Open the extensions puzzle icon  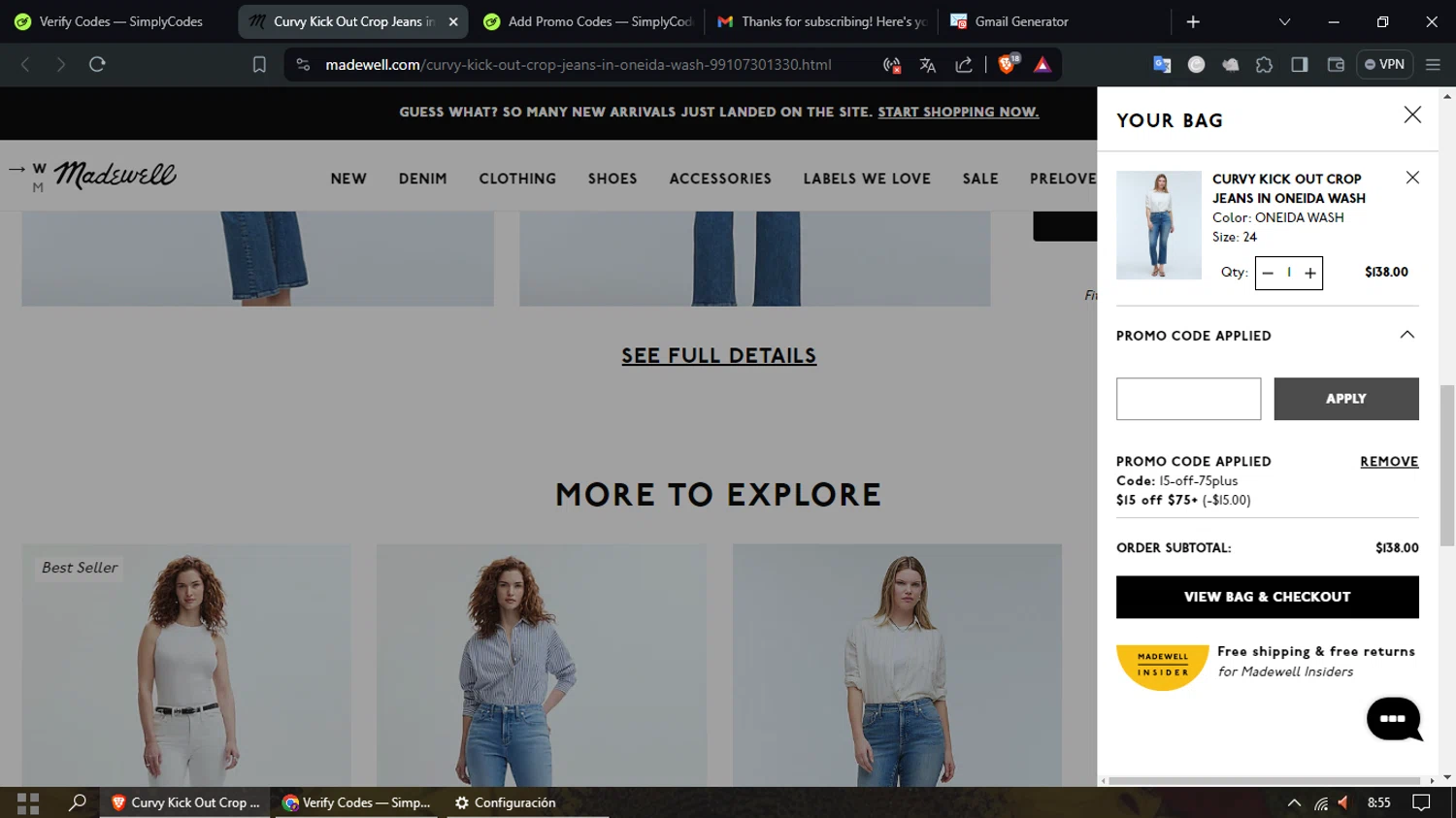coord(1264,64)
